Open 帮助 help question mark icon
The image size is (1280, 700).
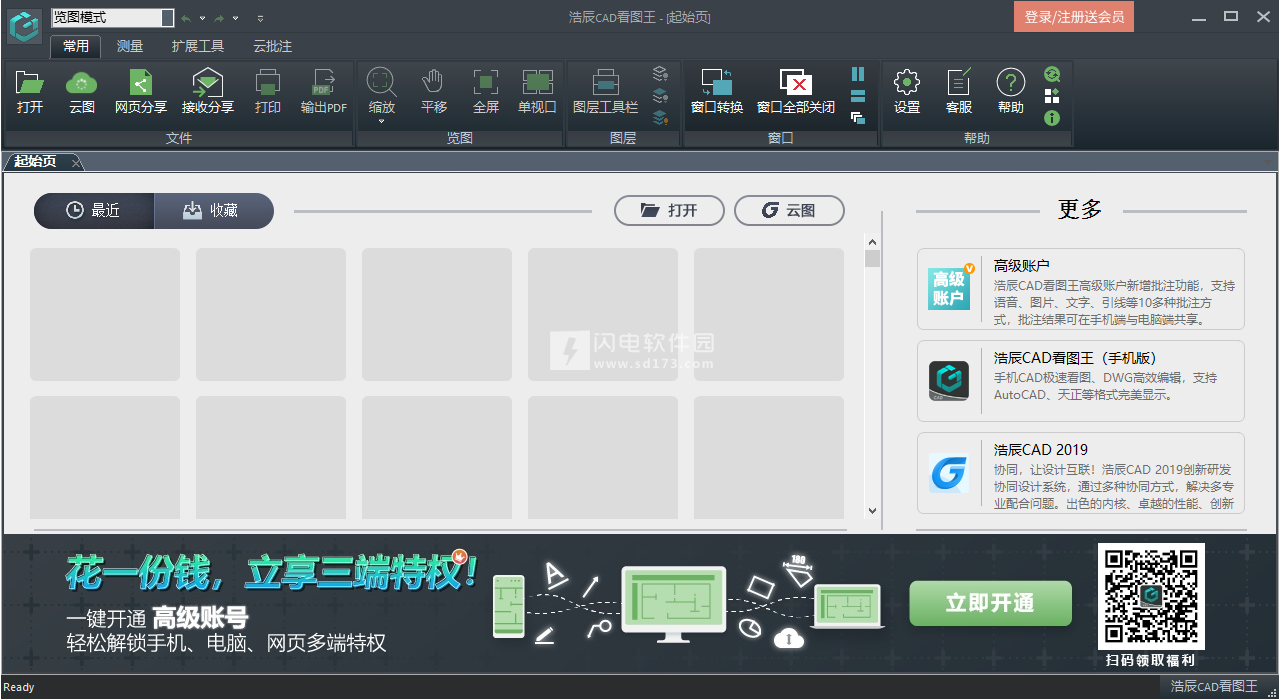(x=1011, y=92)
